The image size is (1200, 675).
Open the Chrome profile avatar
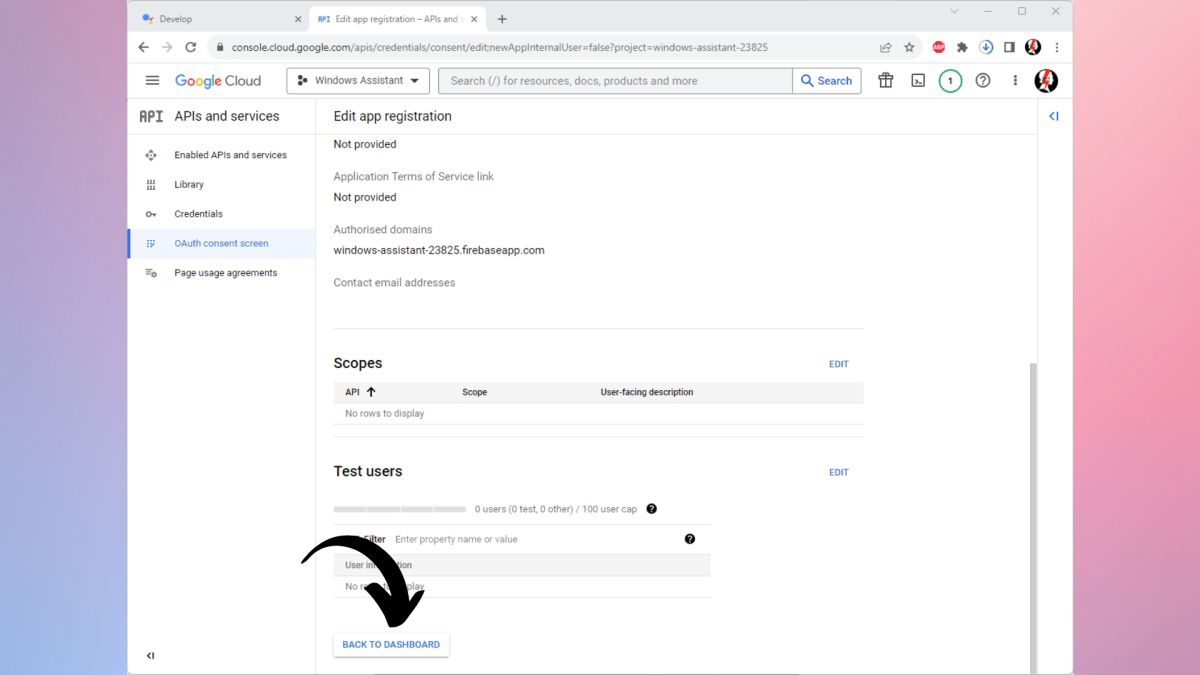[1033, 47]
